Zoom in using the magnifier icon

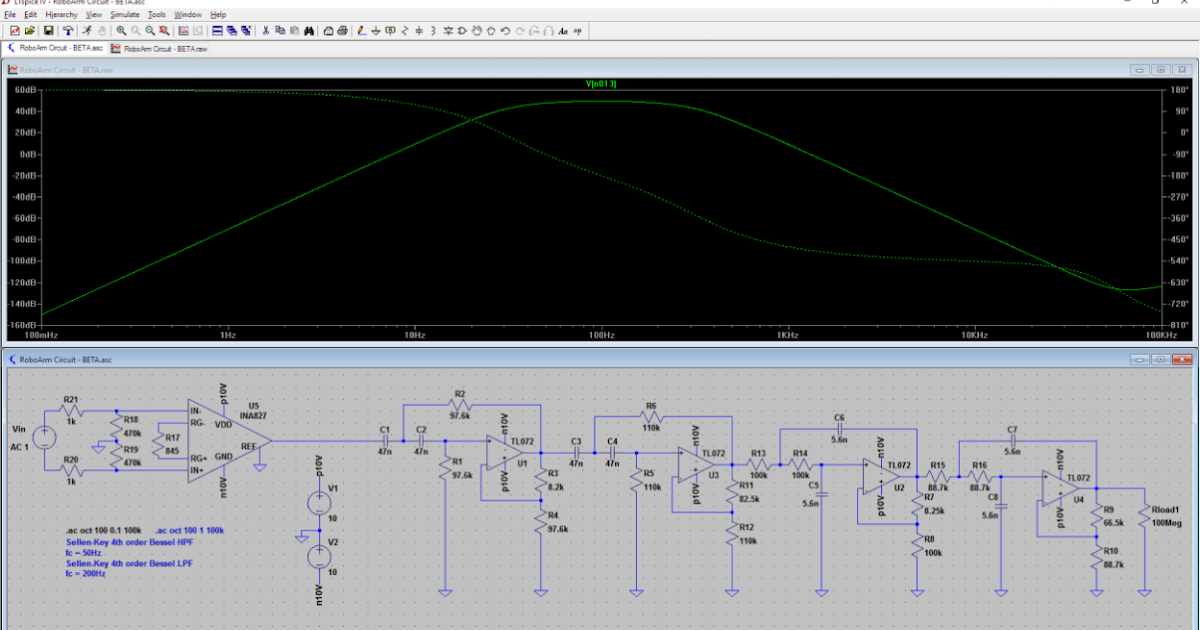point(122,31)
